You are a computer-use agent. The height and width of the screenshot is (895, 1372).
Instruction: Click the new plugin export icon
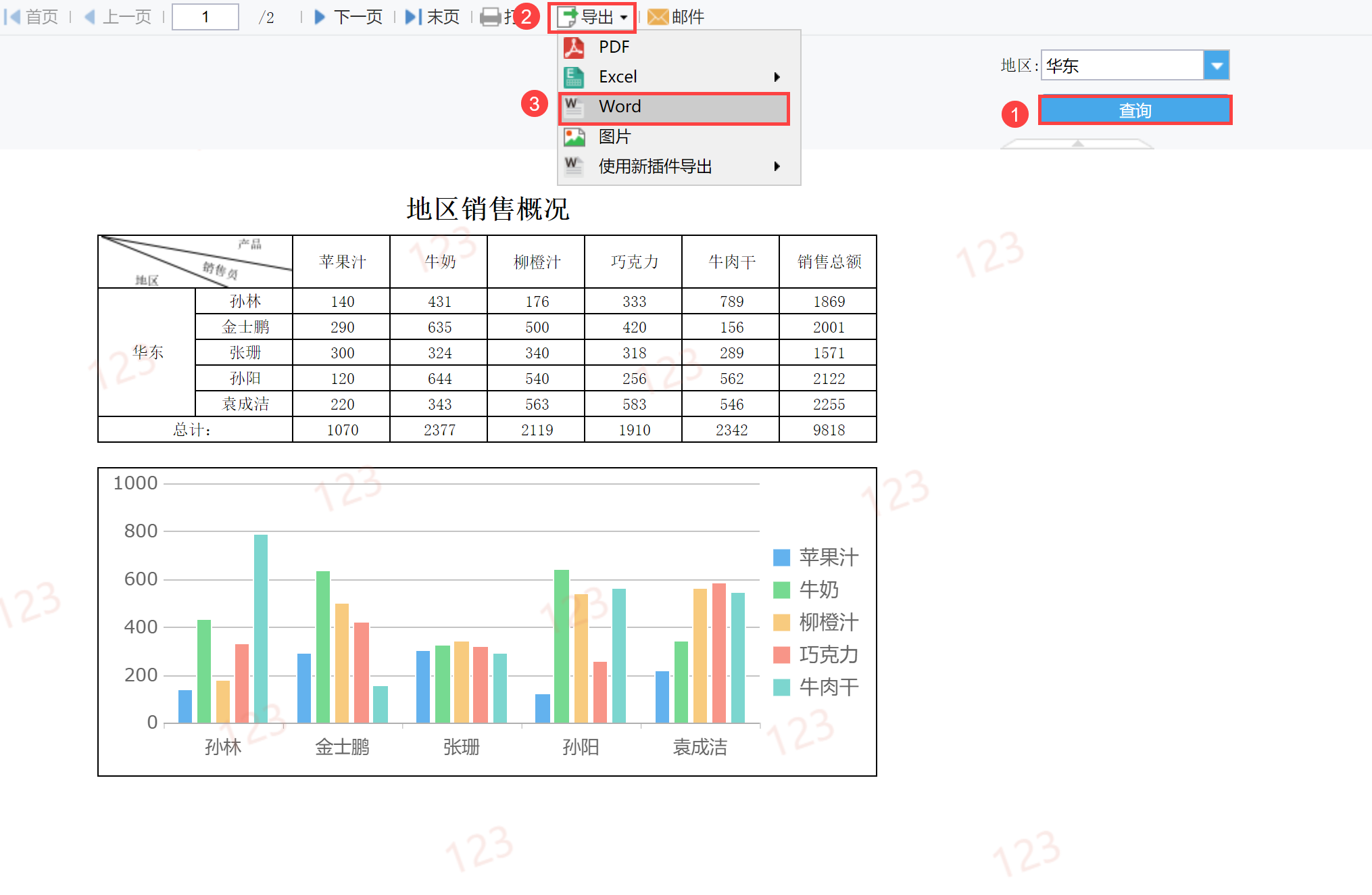click(x=574, y=166)
